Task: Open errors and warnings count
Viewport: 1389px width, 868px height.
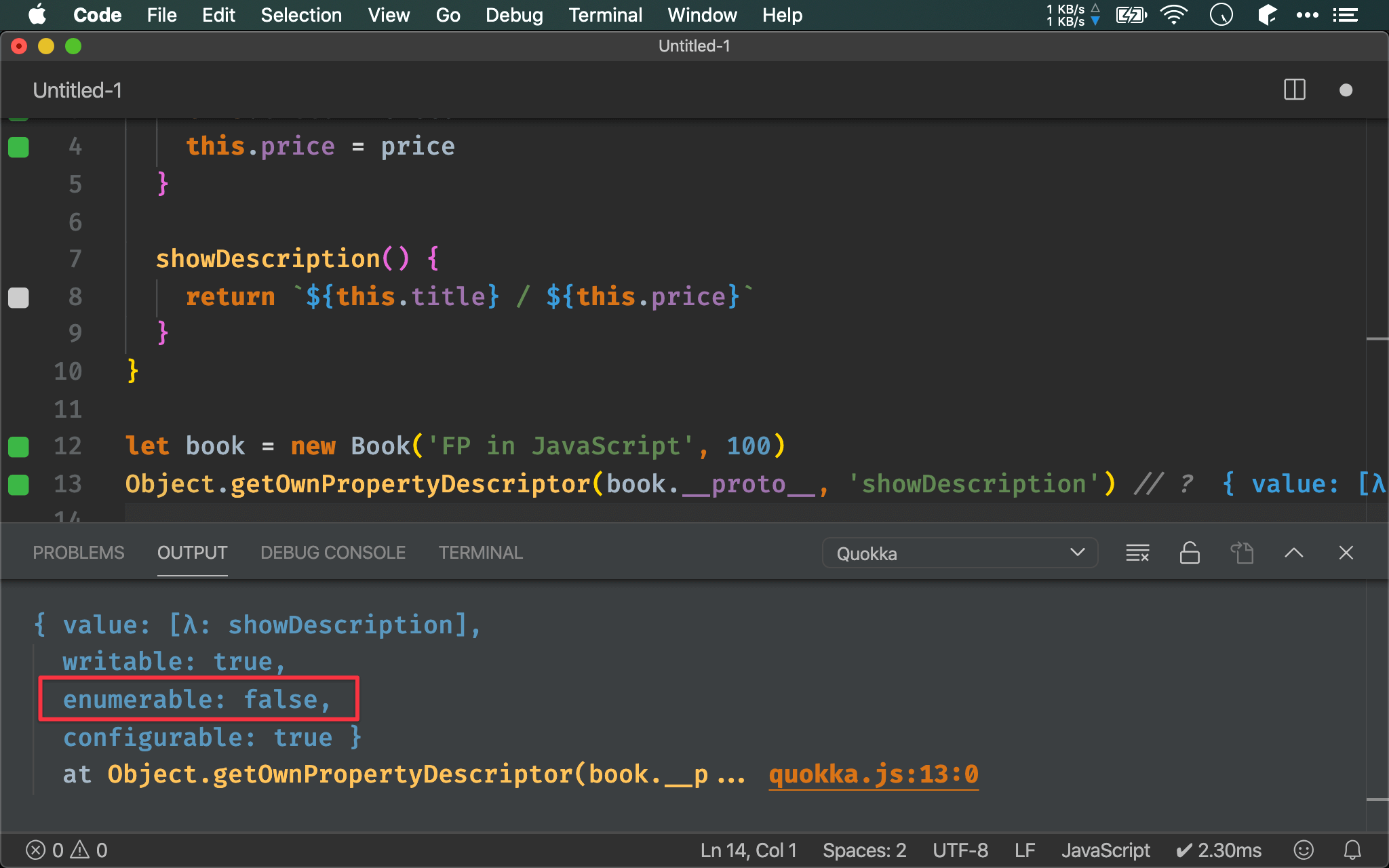Action: click(x=66, y=850)
